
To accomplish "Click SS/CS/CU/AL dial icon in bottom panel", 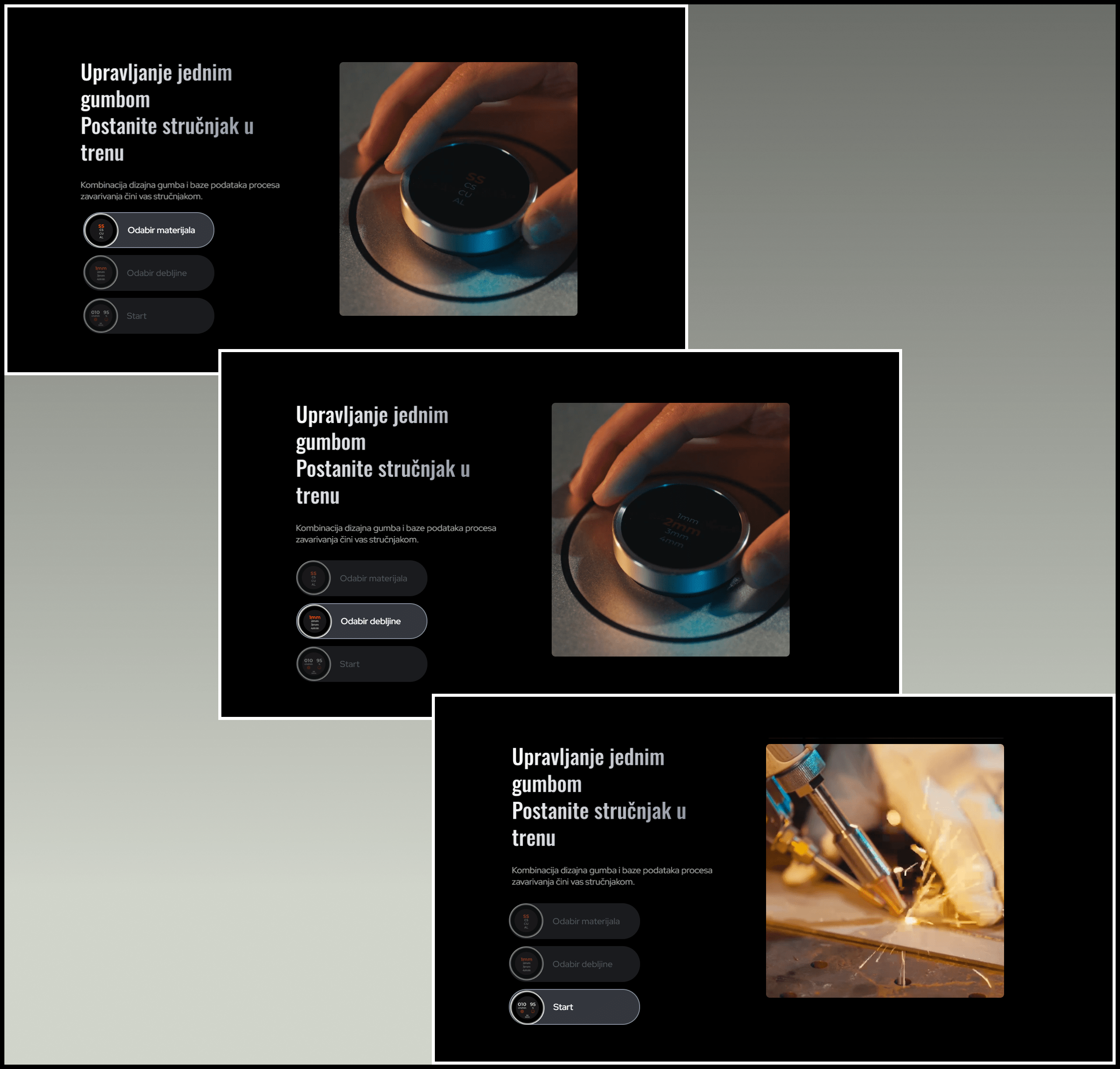I will [526, 922].
